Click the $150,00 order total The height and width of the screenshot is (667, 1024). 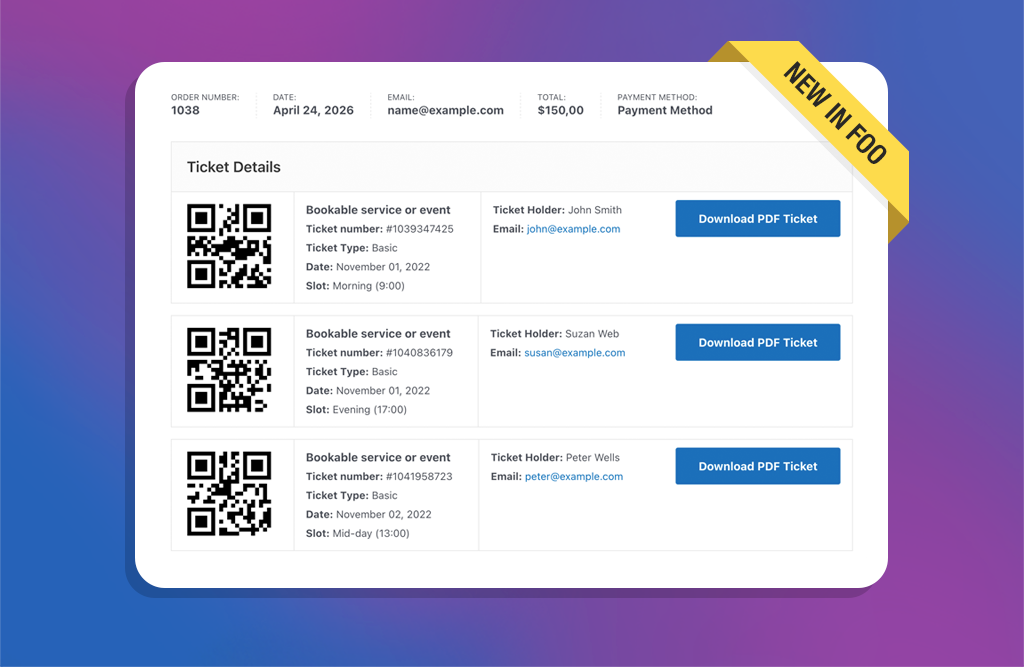(x=560, y=110)
